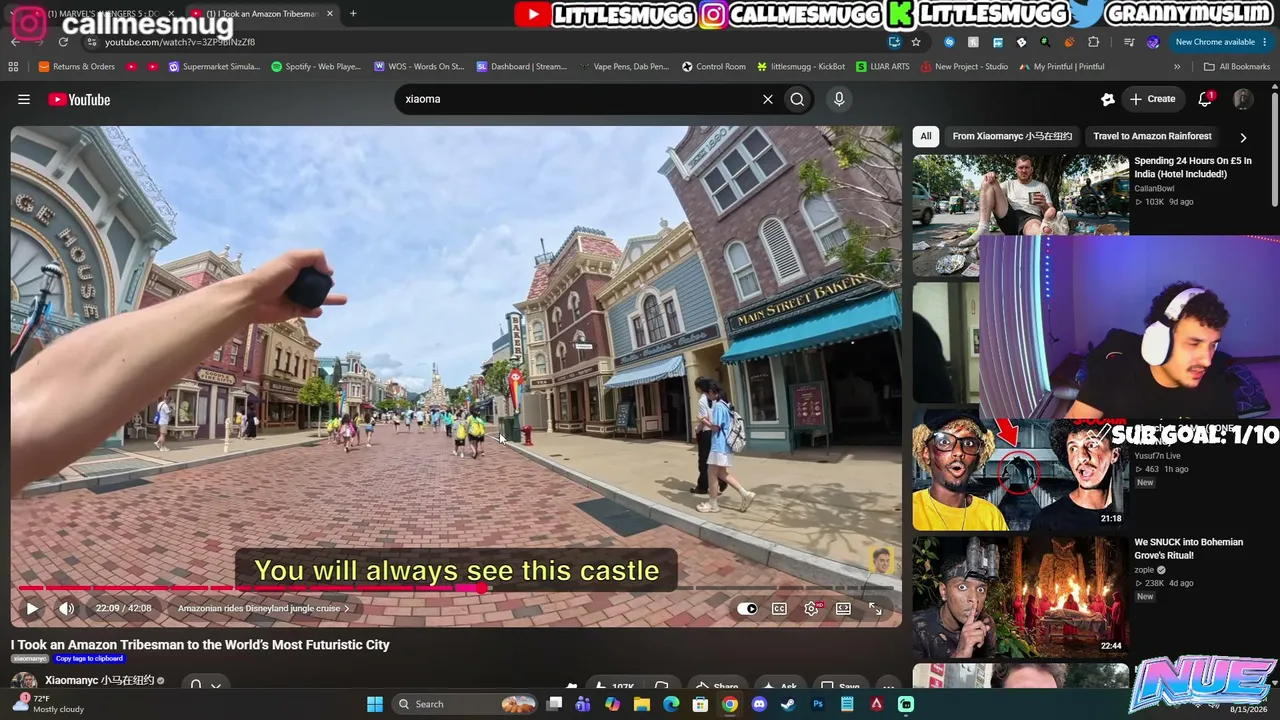
Task: Open 'WOS - Words On St...' bookmark
Action: click(x=419, y=67)
